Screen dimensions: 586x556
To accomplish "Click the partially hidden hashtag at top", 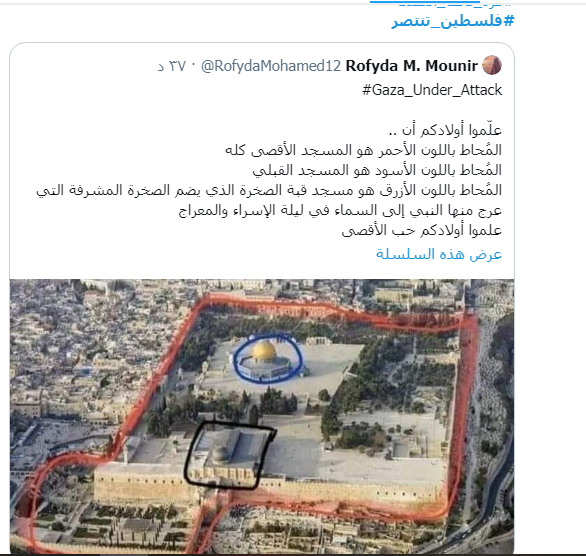I will click(x=454, y=5).
